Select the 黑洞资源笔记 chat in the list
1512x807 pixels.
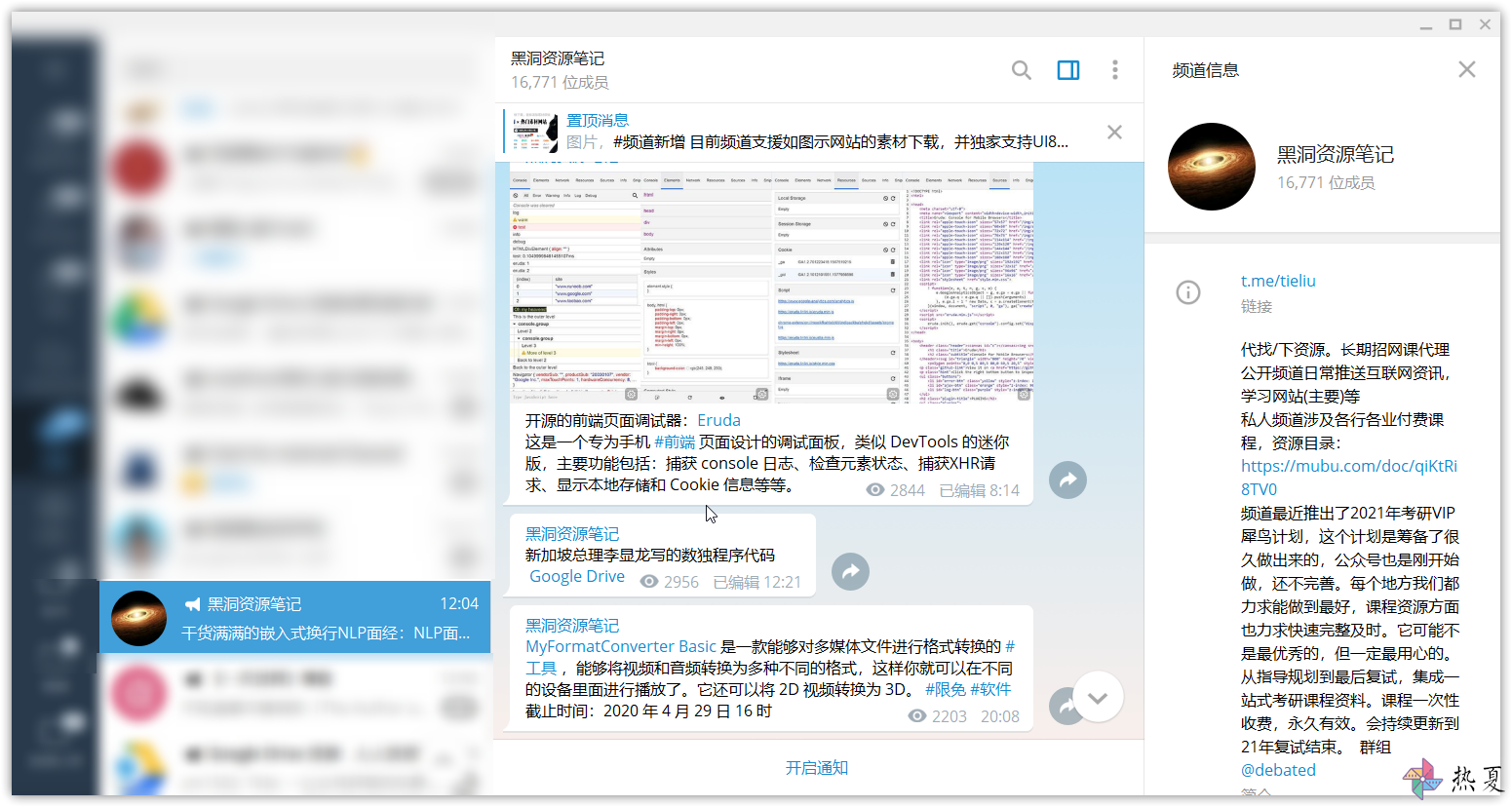pyautogui.click(x=294, y=618)
